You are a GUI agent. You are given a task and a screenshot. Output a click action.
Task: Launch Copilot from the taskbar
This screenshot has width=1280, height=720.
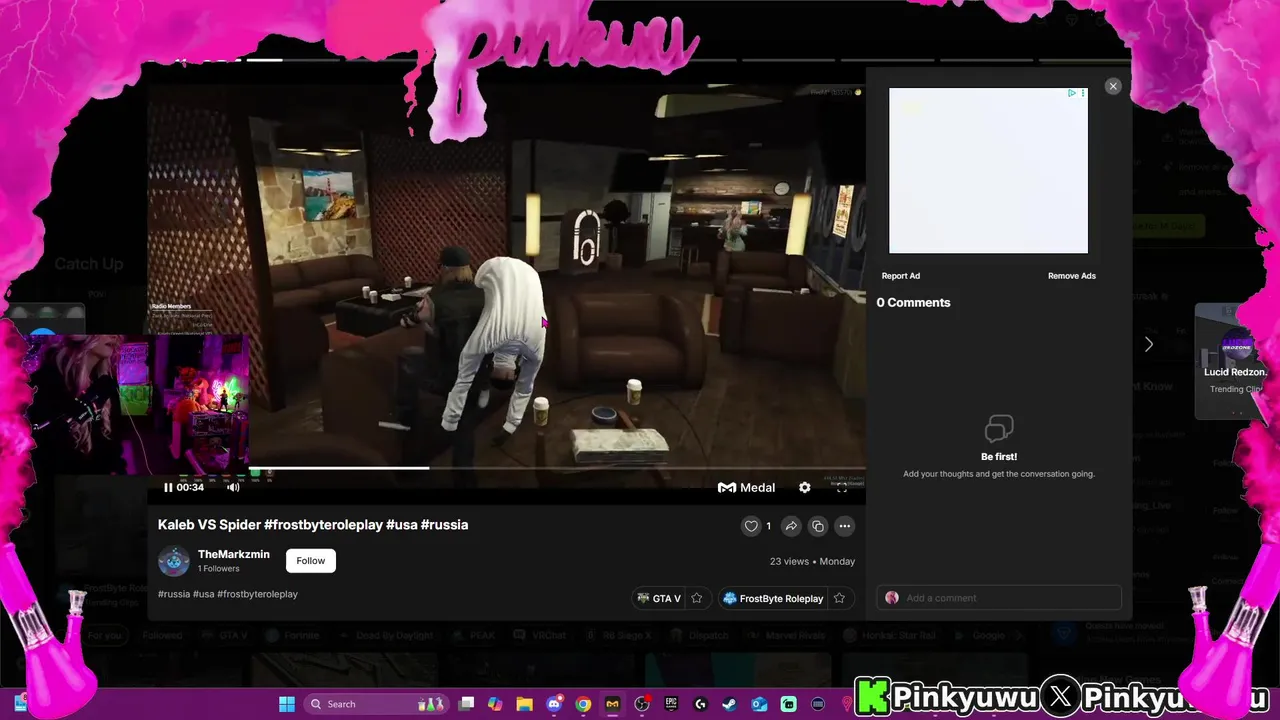[495, 704]
